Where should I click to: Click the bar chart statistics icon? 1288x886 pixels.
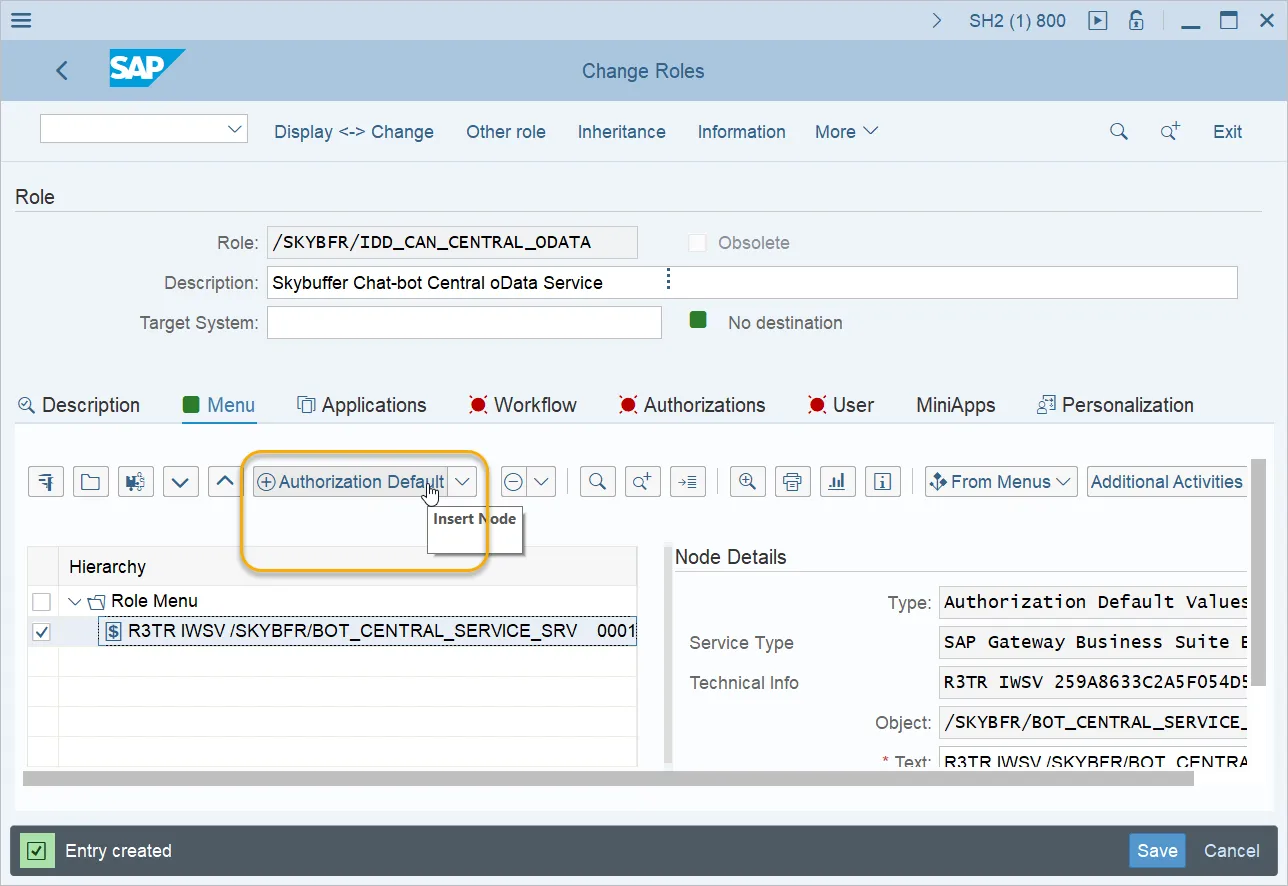click(x=837, y=482)
